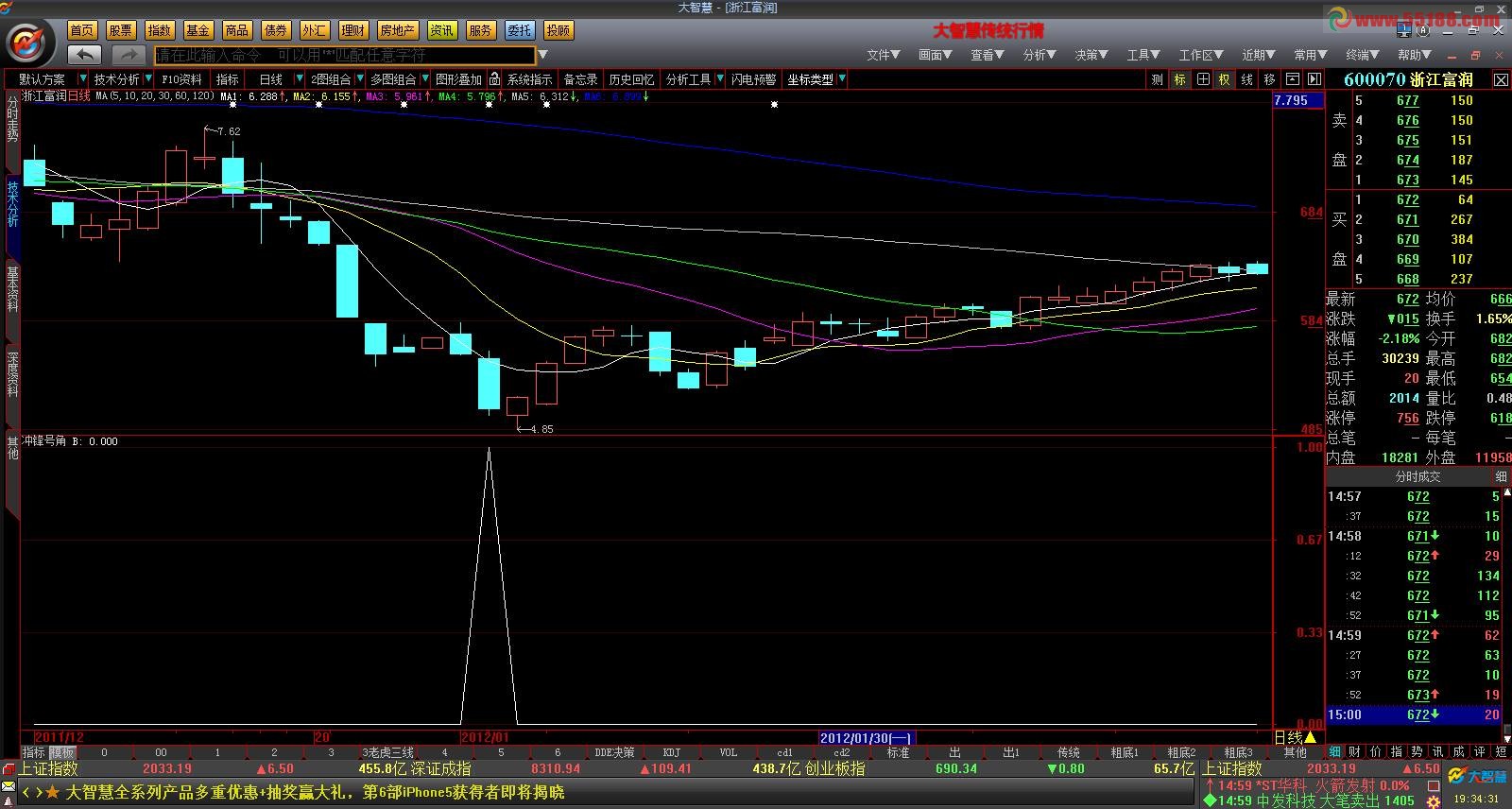1512x809 pixels.
Task: Click the star icon in the news ticker
Action: (53, 792)
